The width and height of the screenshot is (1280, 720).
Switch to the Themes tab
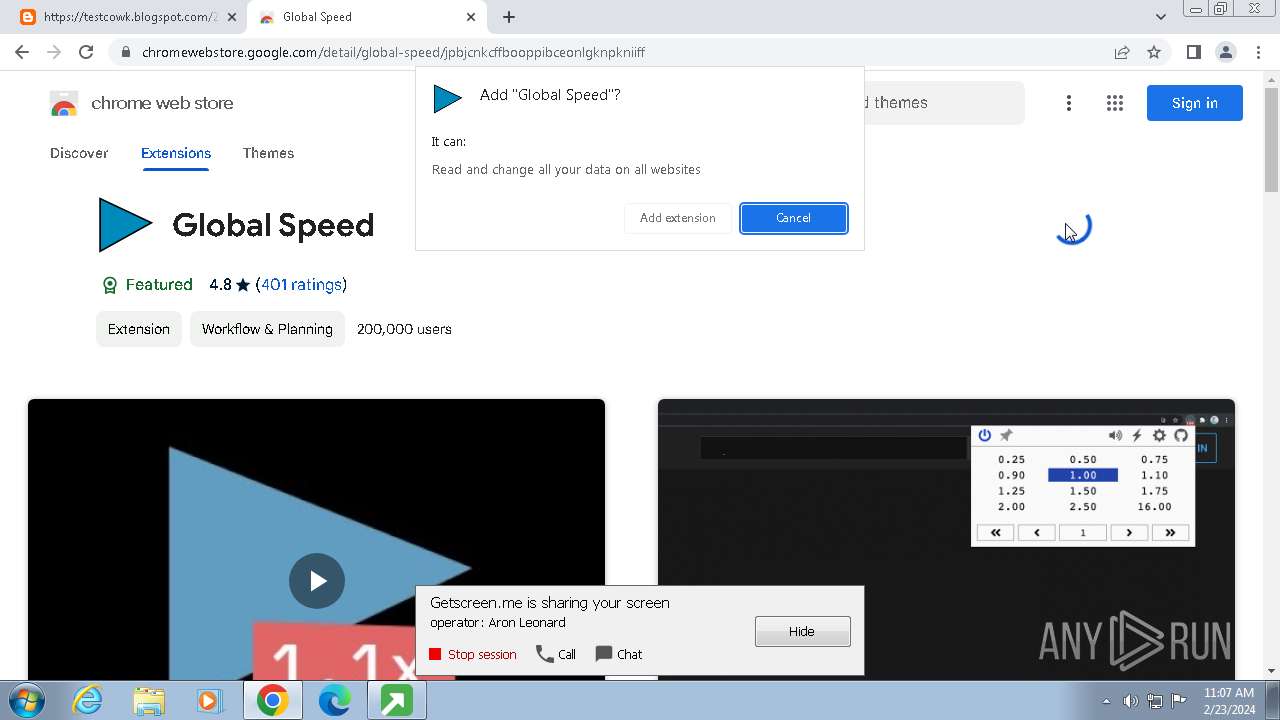(x=268, y=153)
